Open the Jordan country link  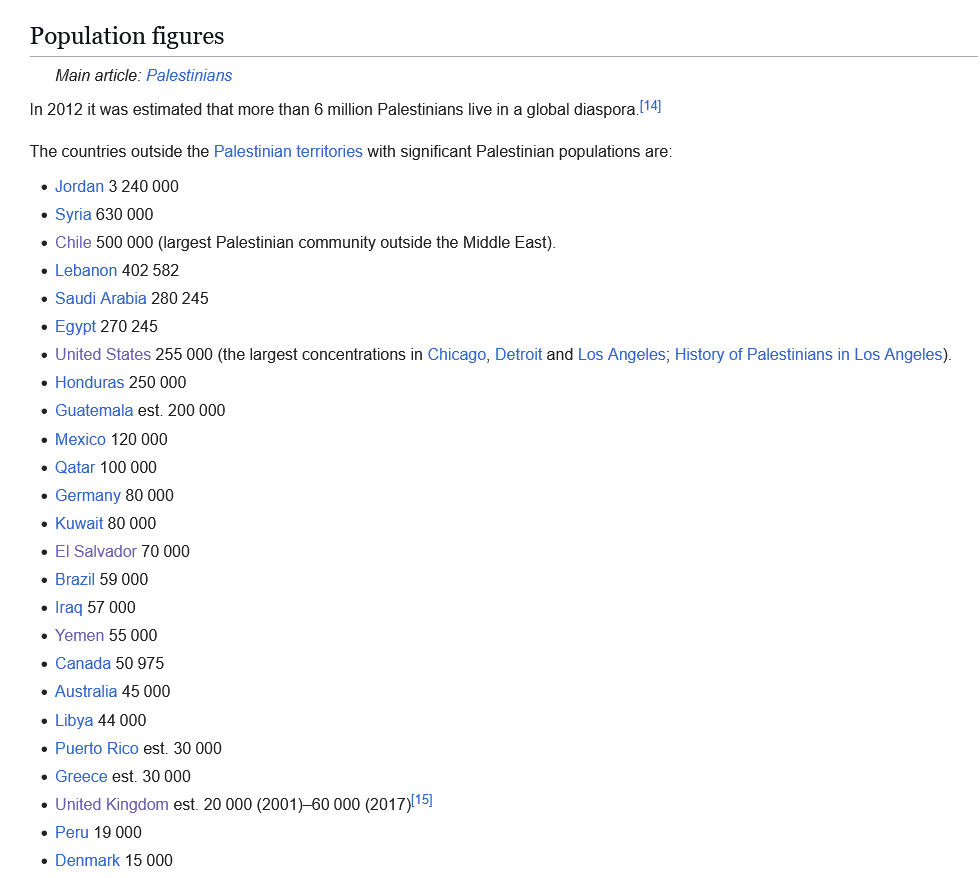pyautogui.click(x=79, y=186)
